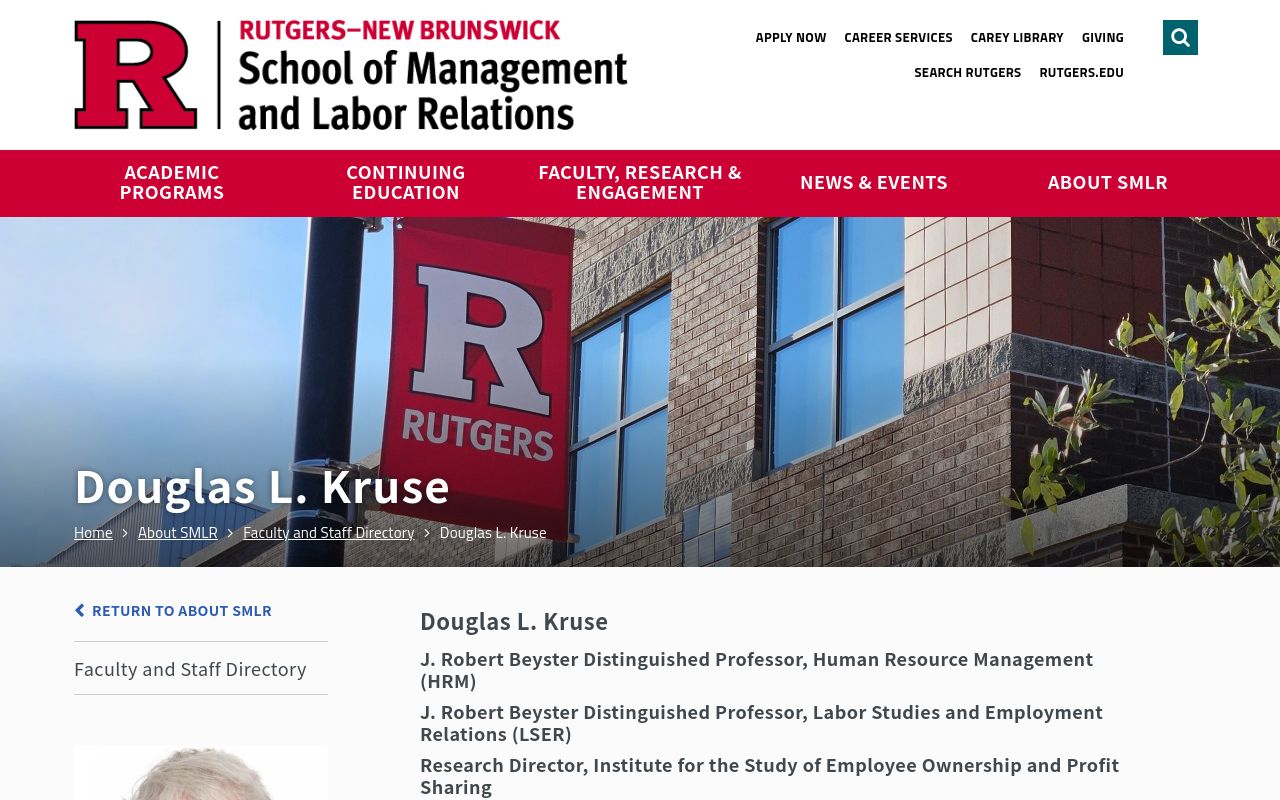Visit the Carey Library link

point(1017,37)
